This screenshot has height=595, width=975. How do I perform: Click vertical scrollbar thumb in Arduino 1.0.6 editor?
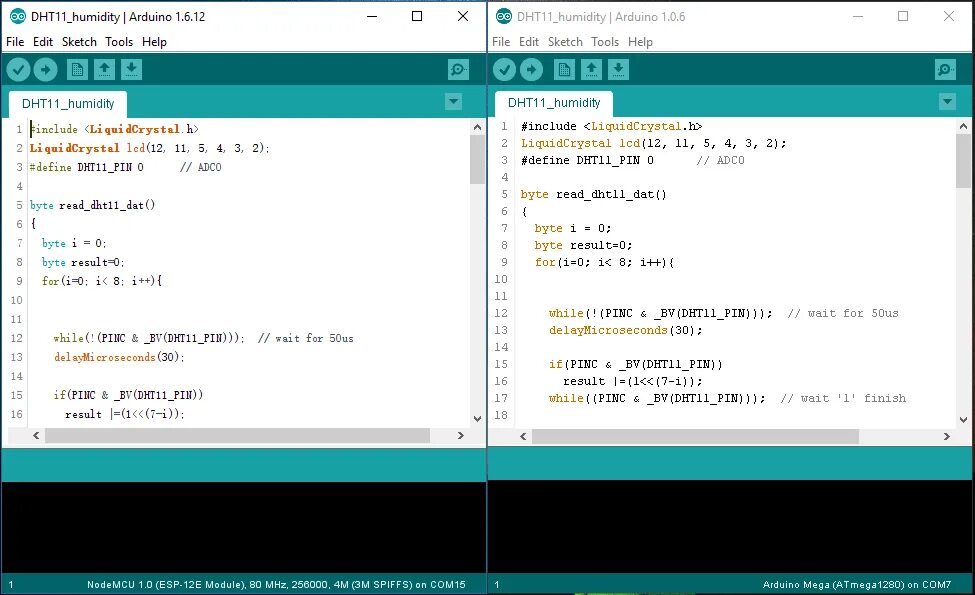pos(963,161)
